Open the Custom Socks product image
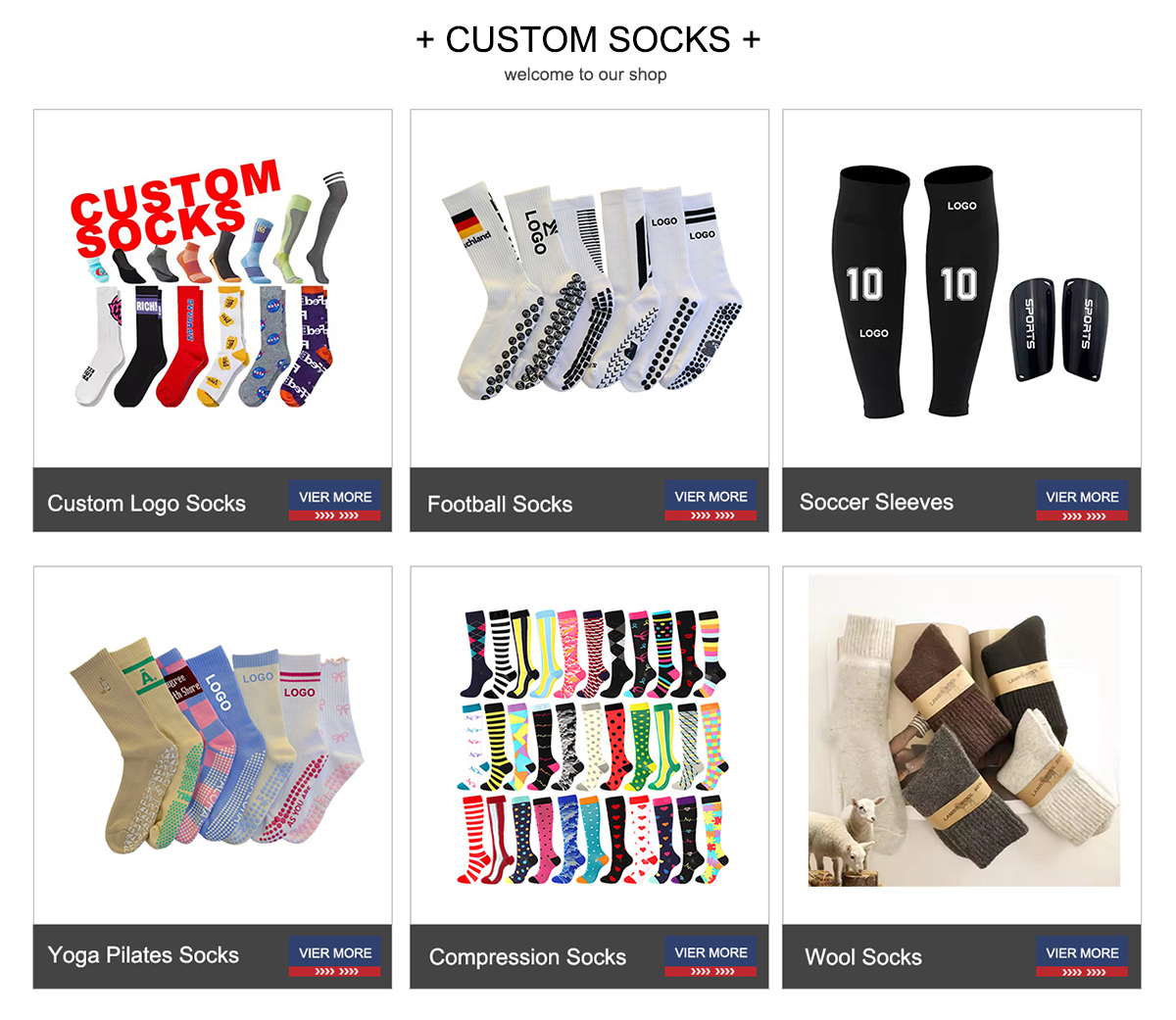The width and height of the screenshot is (1176, 1020). [213, 288]
